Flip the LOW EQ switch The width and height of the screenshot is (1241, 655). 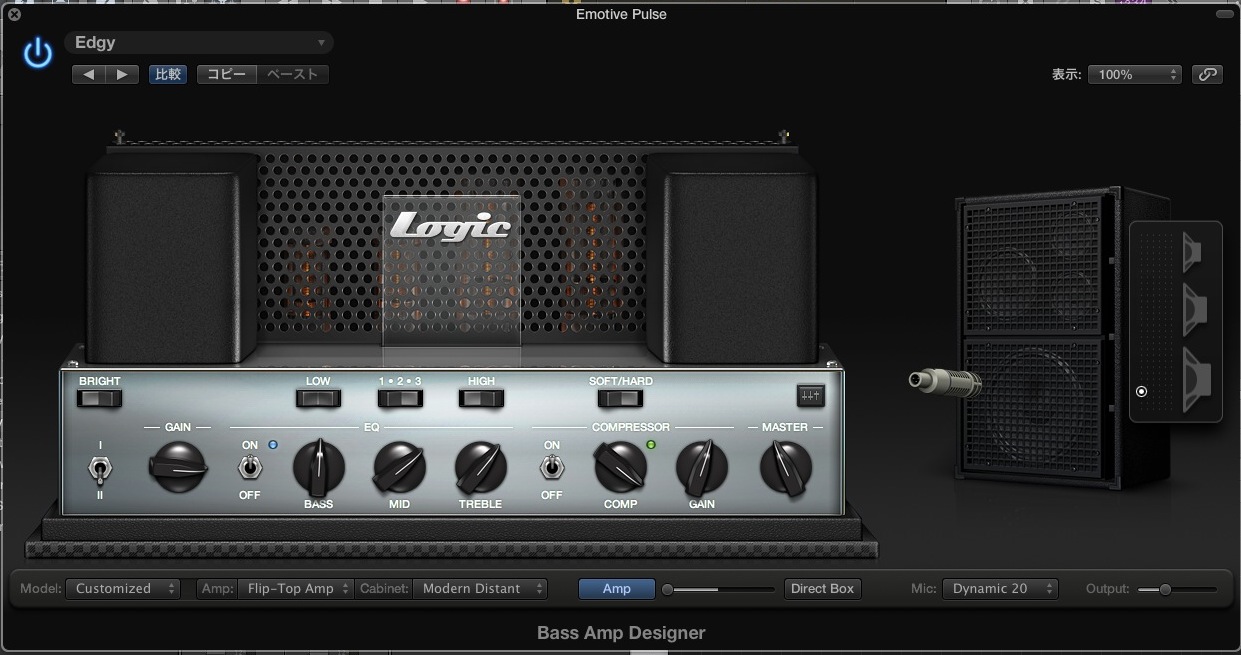pyautogui.click(x=318, y=398)
